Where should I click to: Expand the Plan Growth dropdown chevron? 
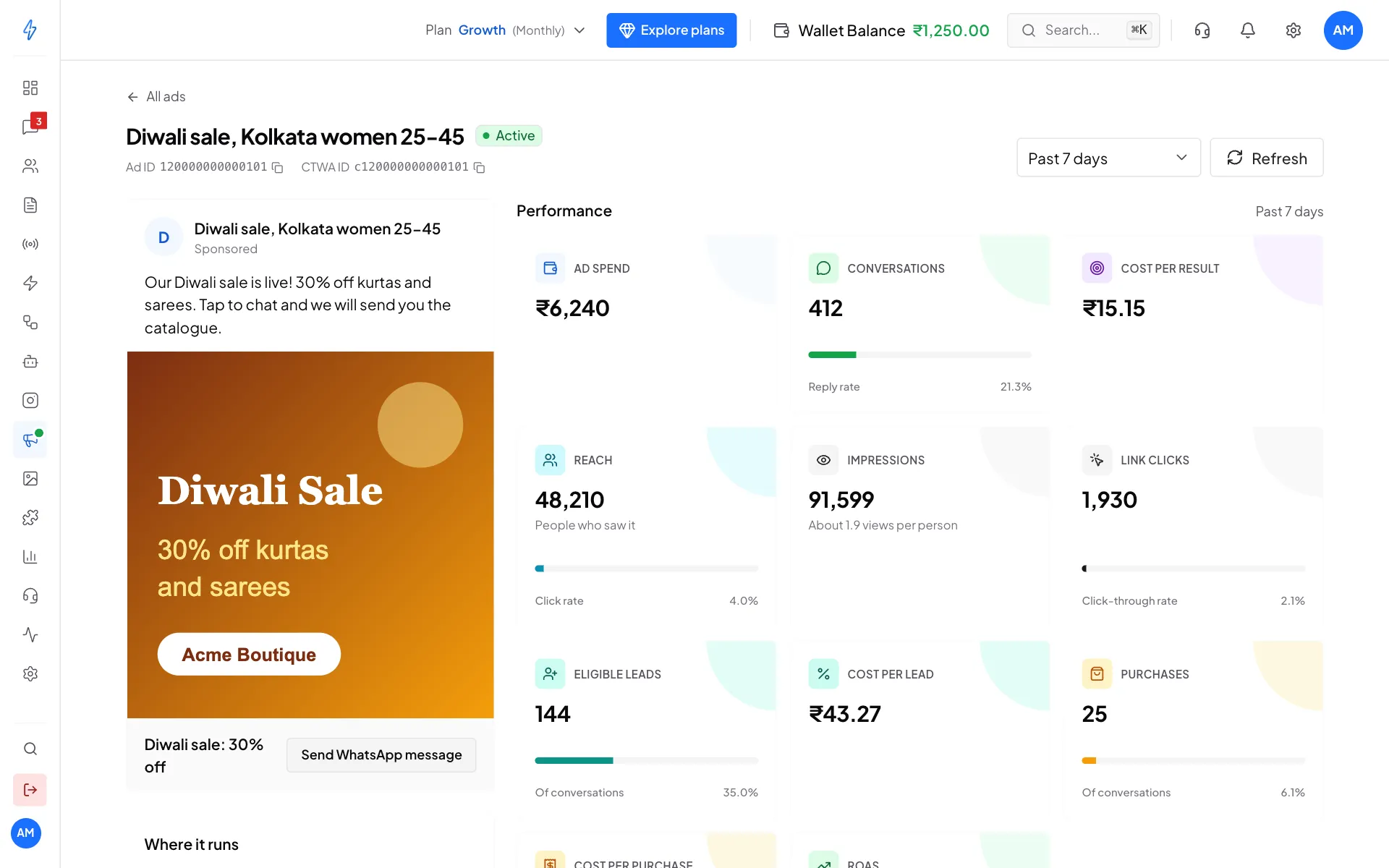pyautogui.click(x=579, y=30)
